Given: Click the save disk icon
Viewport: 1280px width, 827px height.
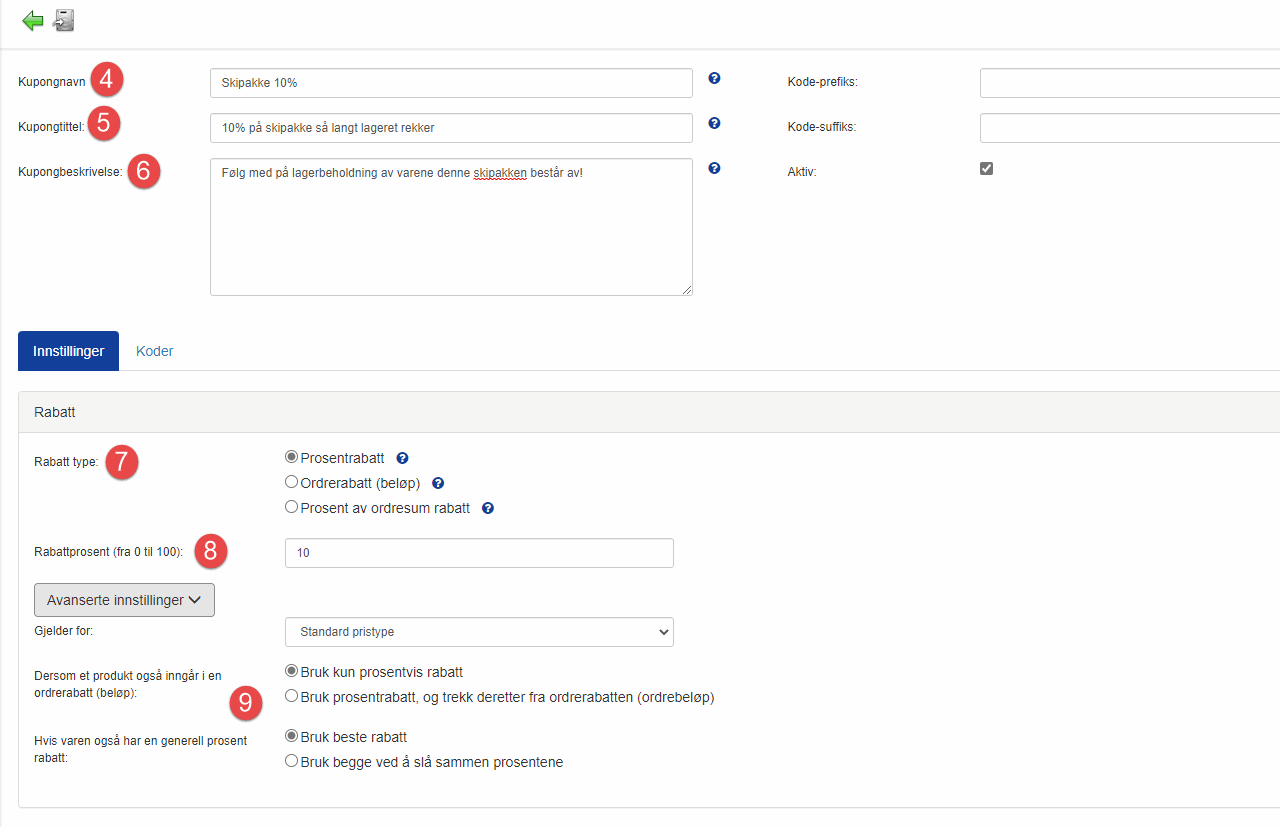Looking at the screenshot, I should [x=64, y=20].
